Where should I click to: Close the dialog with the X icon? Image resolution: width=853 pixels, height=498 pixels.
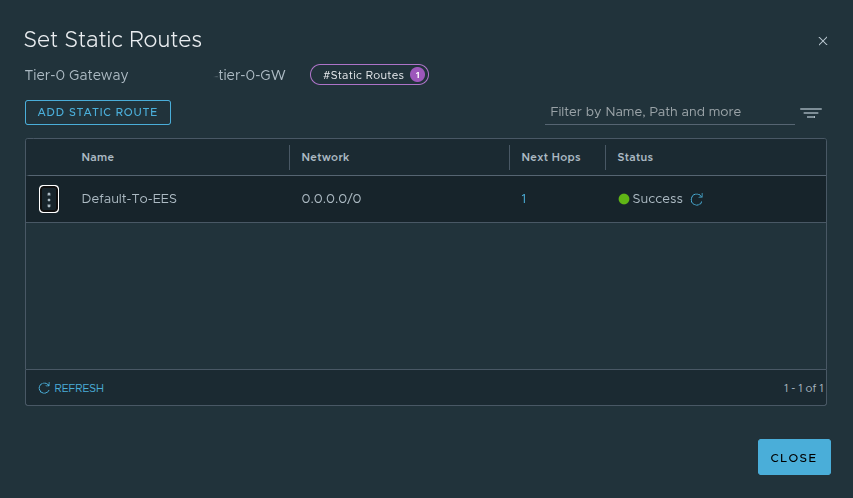pyautogui.click(x=823, y=41)
